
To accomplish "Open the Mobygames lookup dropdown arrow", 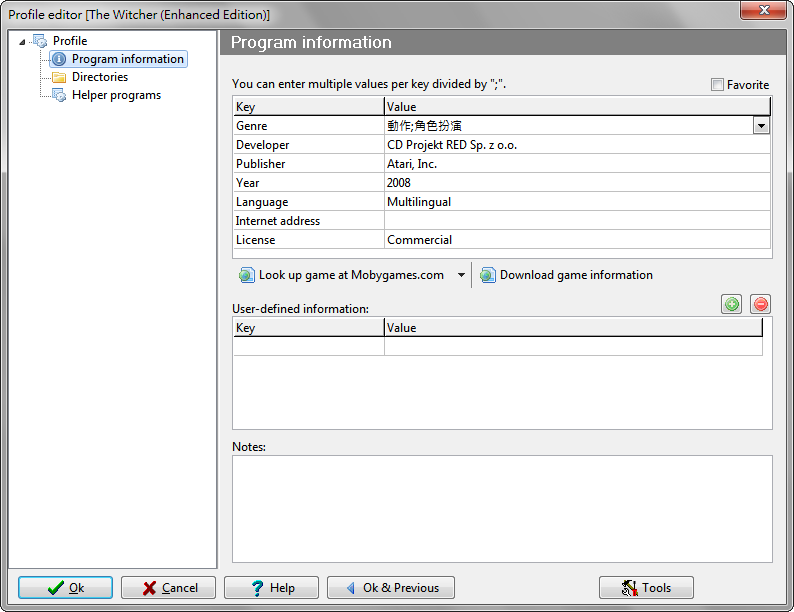I will [461, 275].
